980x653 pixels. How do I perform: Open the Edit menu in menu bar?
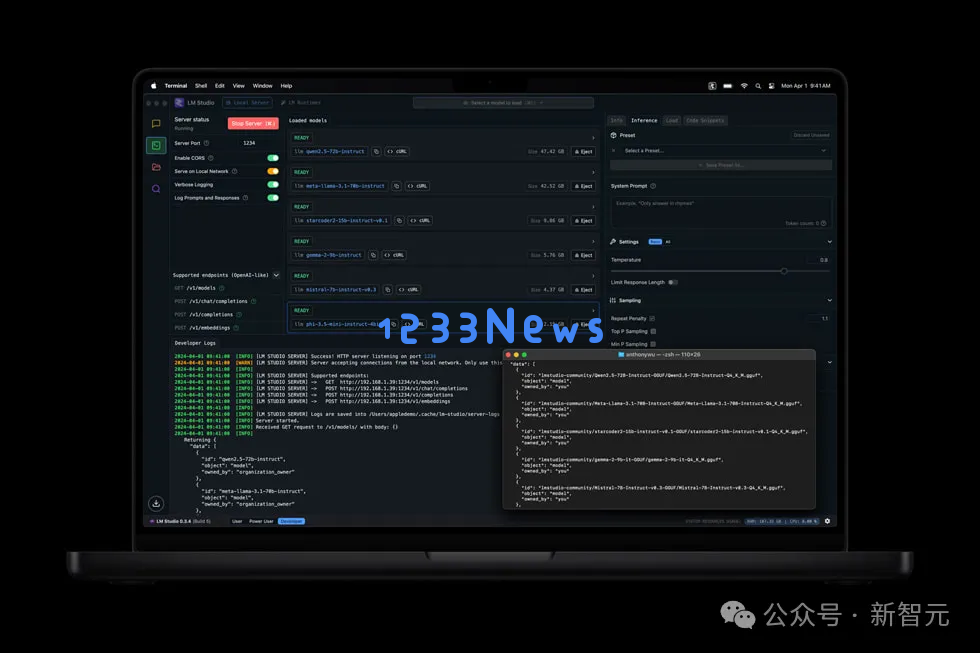click(220, 86)
